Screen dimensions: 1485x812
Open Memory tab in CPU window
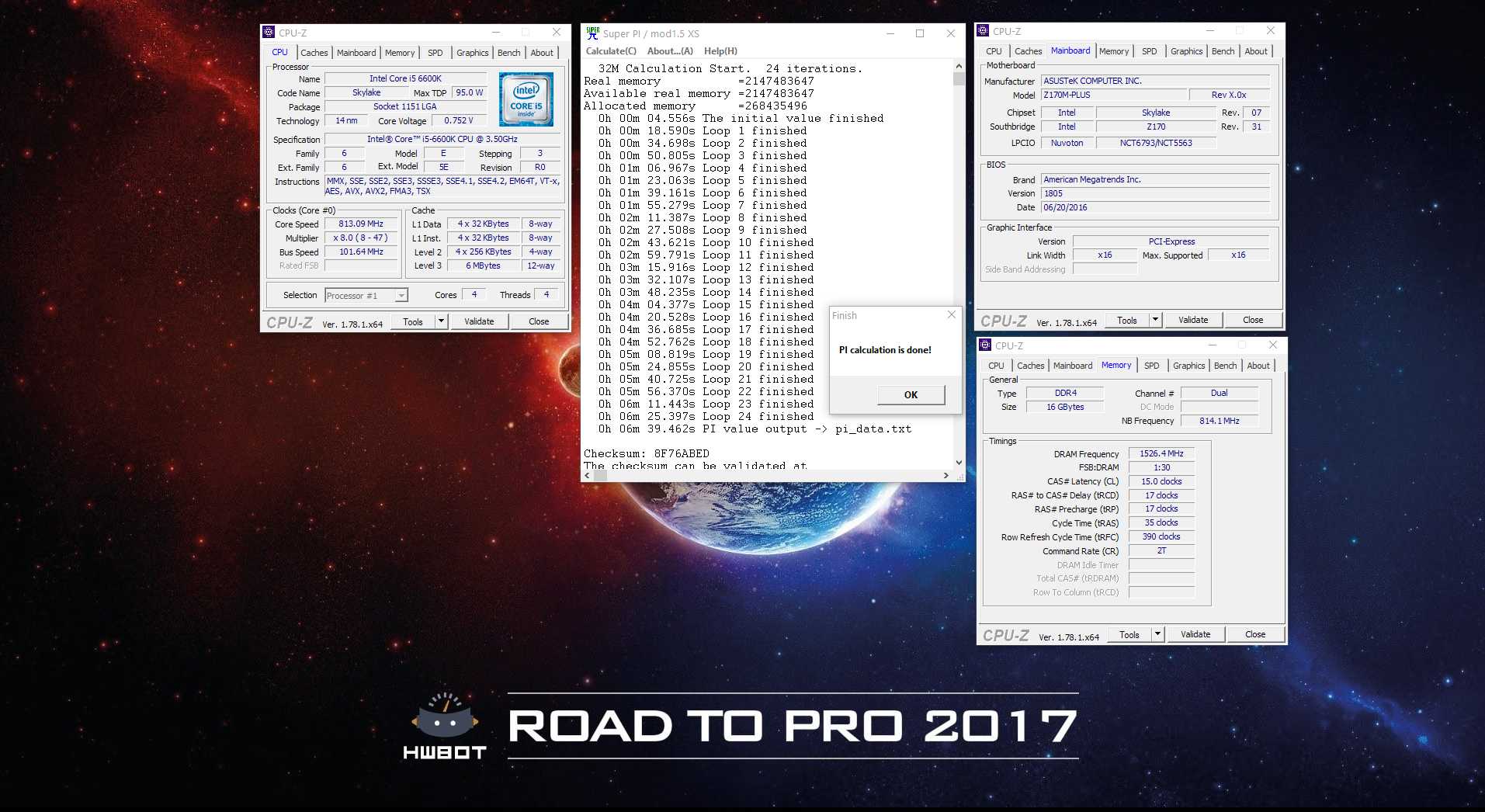[400, 53]
